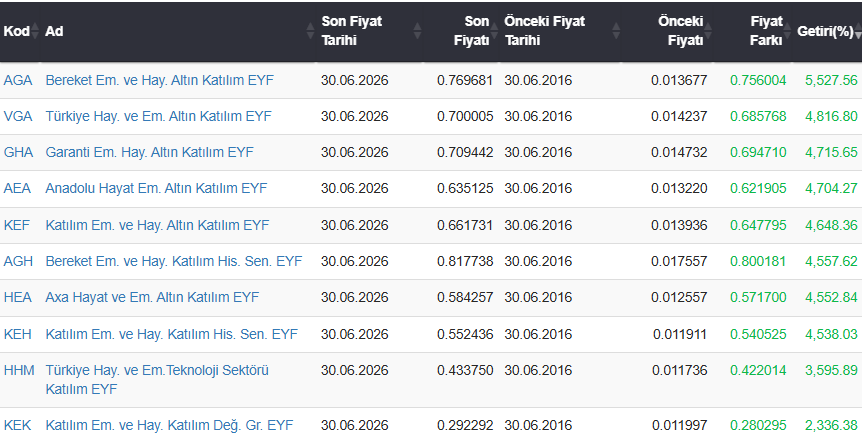Open the KEK fund code link

tap(18, 425)
